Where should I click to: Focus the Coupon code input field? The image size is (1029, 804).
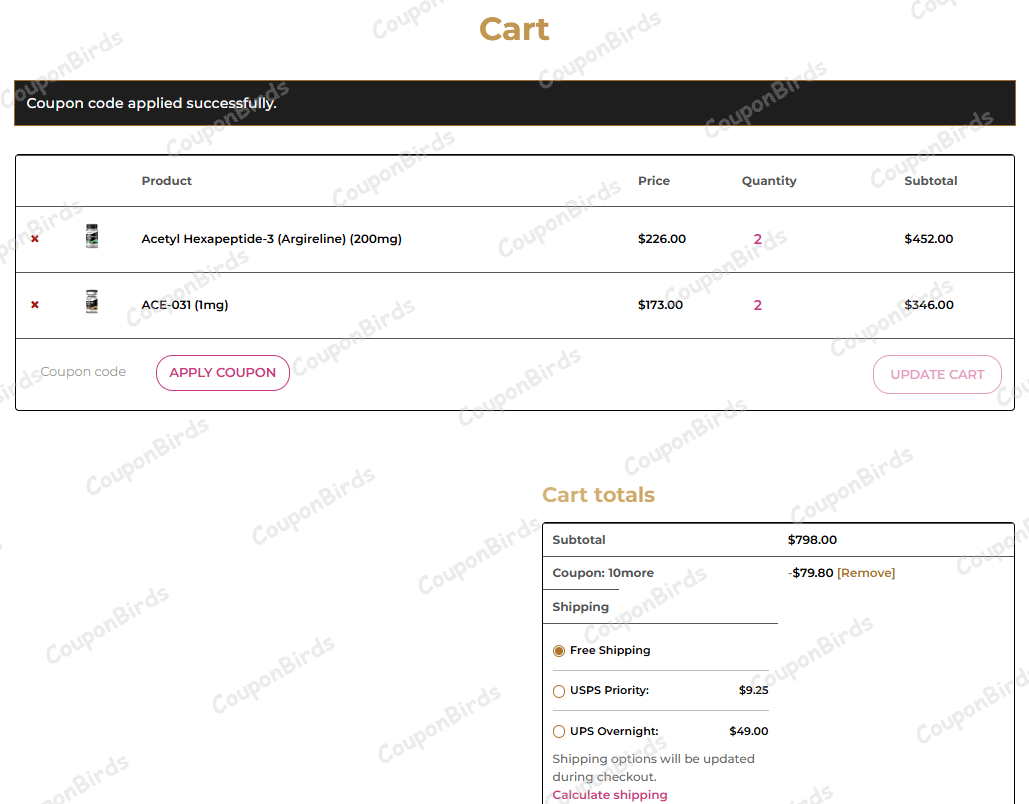tap(84, 372)
